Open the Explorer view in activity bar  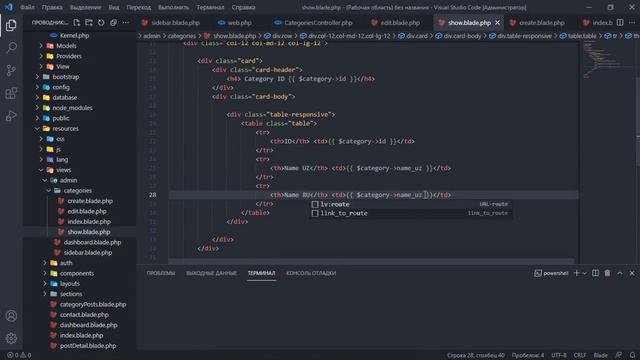(x=11, y=25)
